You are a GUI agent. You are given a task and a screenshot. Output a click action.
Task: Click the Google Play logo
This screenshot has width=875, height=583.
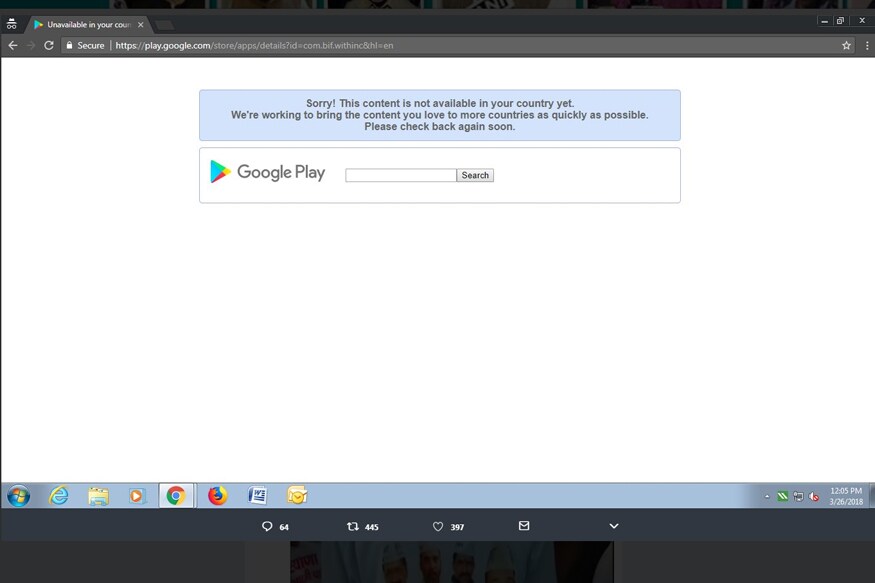point(267,172)
